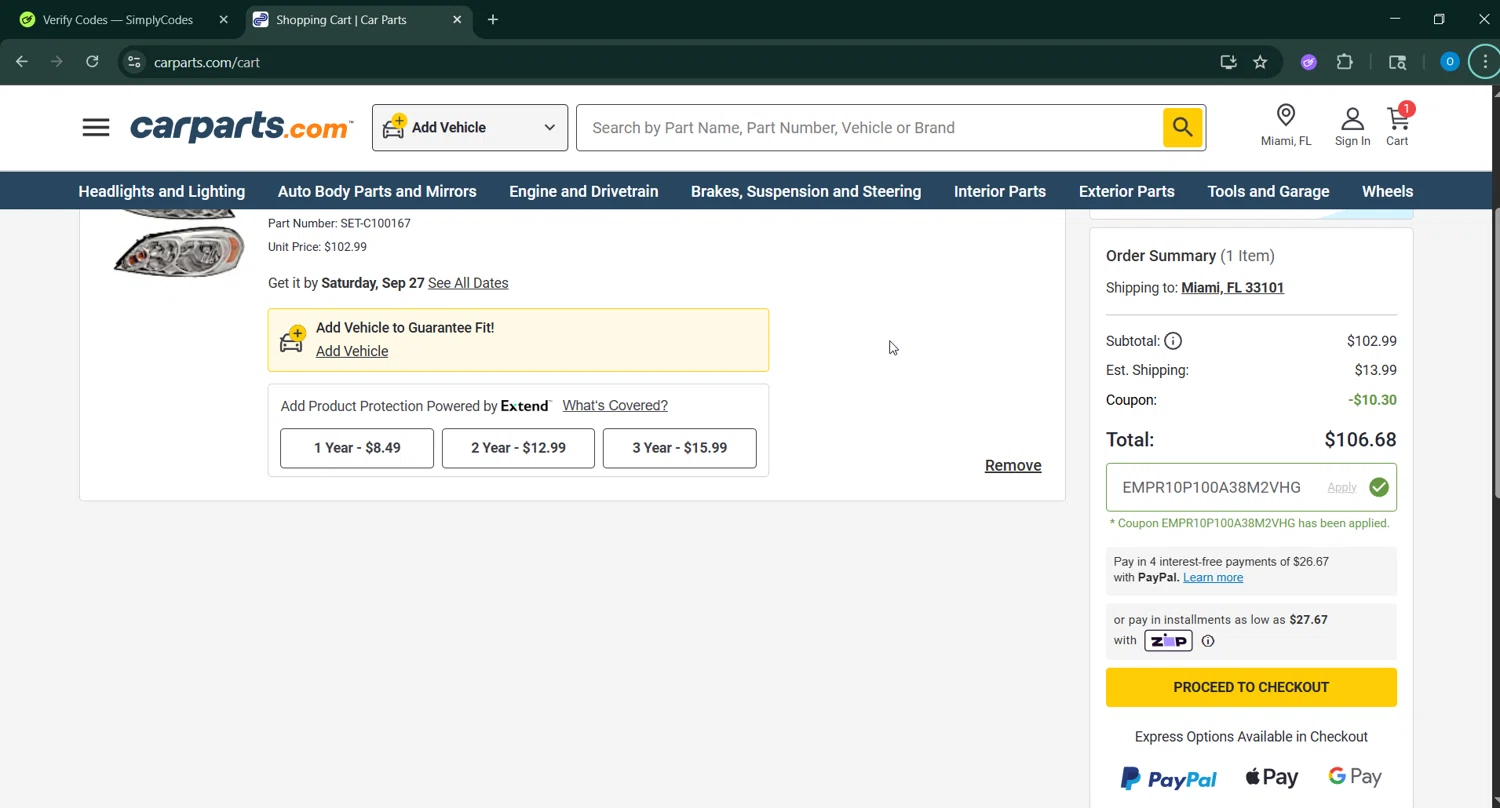Screen dimensions: 1500x808
Task: Bookmark this page with the star icon
Action: [x=1260, y=62]
